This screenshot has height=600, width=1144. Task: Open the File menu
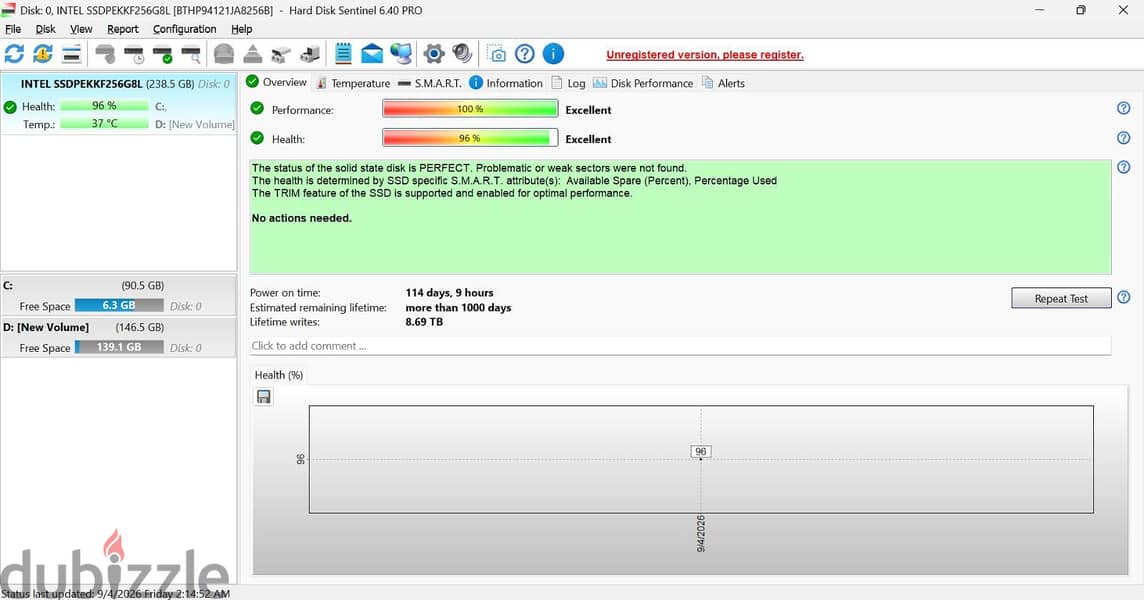[13, 29]
